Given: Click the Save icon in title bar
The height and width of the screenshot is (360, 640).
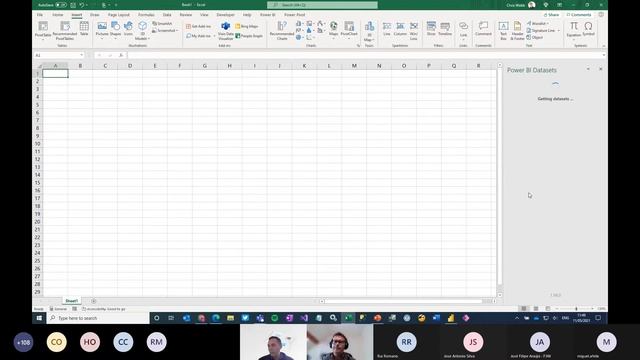Looking at the screenshot, I should (x=73, y=5).
